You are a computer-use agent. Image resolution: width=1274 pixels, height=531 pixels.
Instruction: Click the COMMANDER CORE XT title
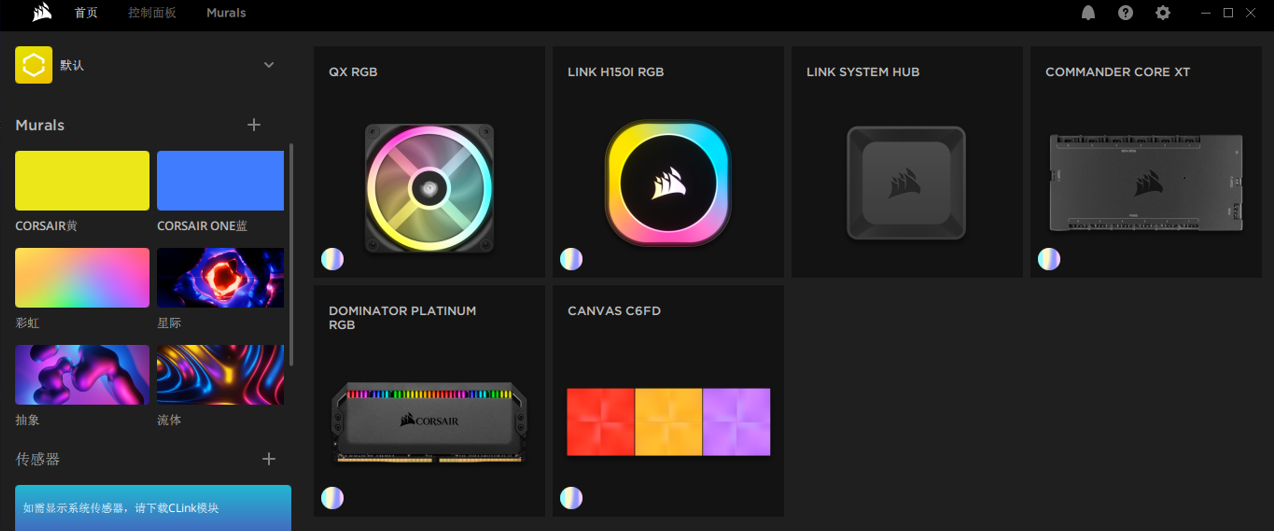pyautogui.click(x=1118, y=72)
